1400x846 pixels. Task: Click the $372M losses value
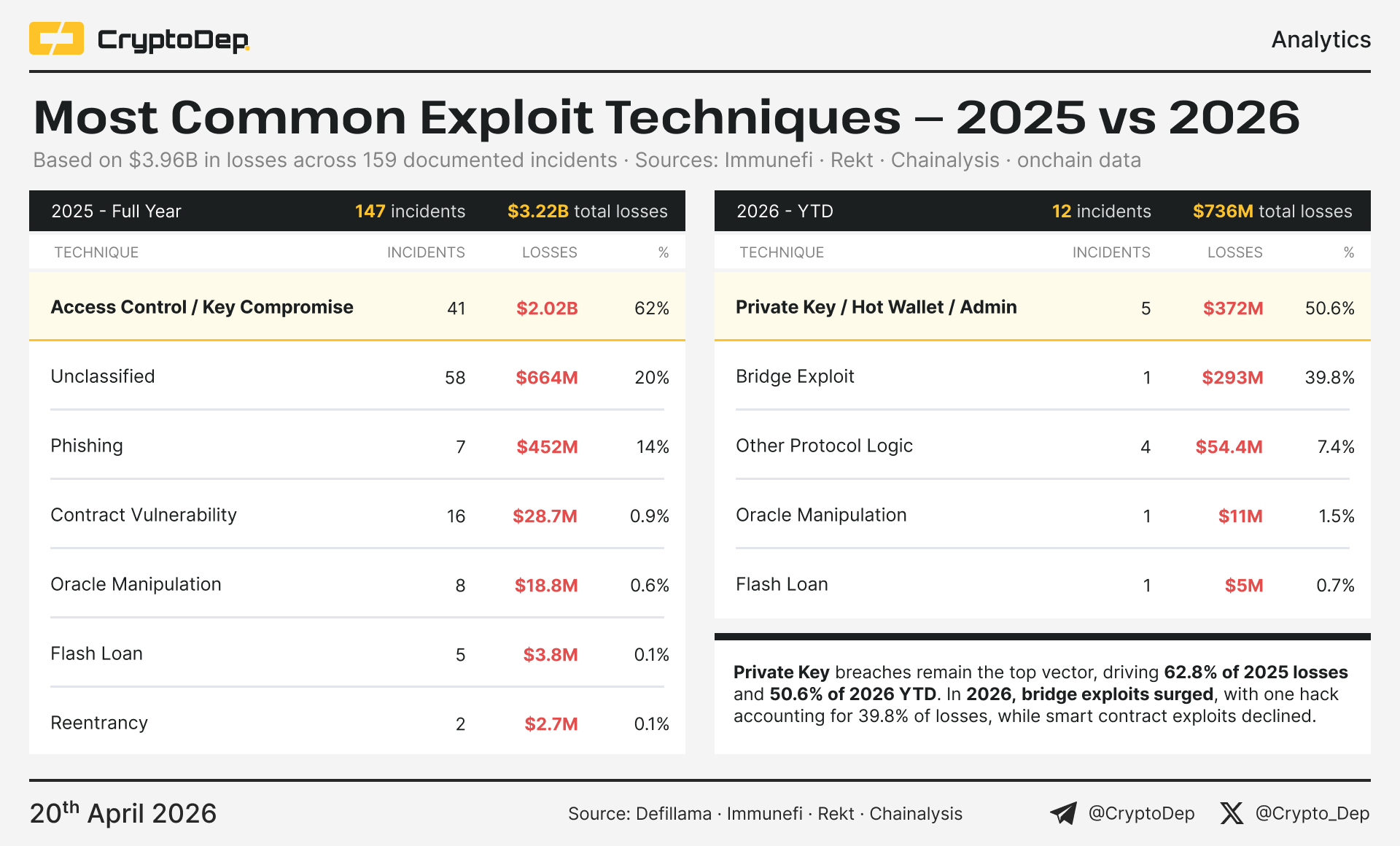click(x=1232, y=308)
